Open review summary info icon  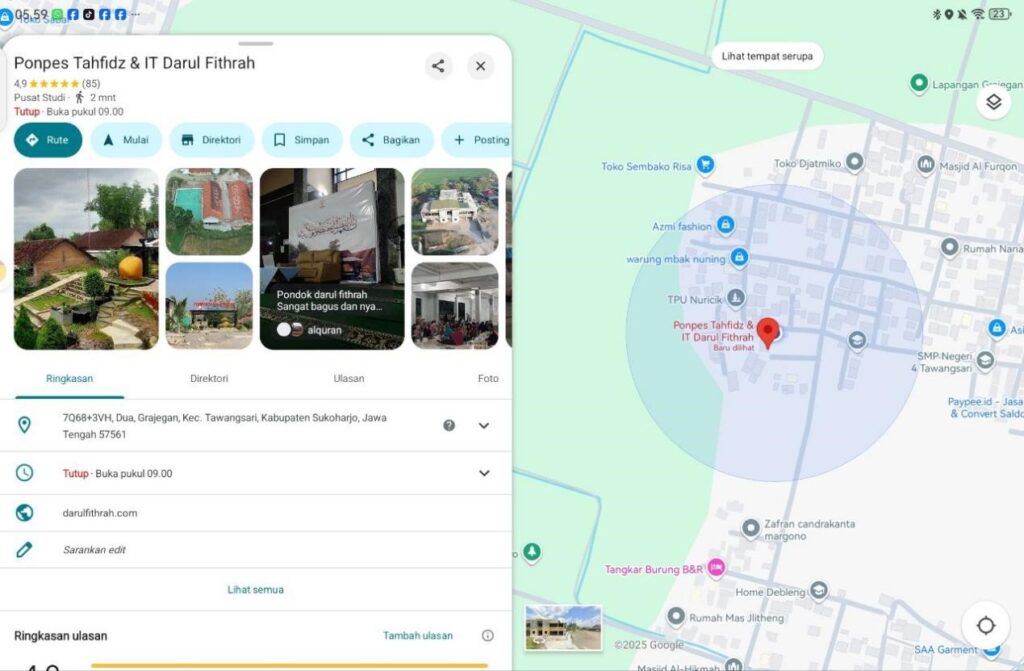point(488,636)
